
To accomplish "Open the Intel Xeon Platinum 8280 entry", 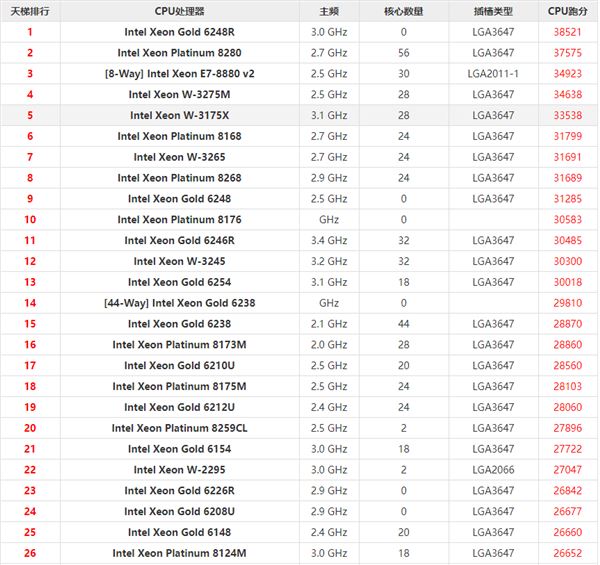I will (x=179, y=53).
